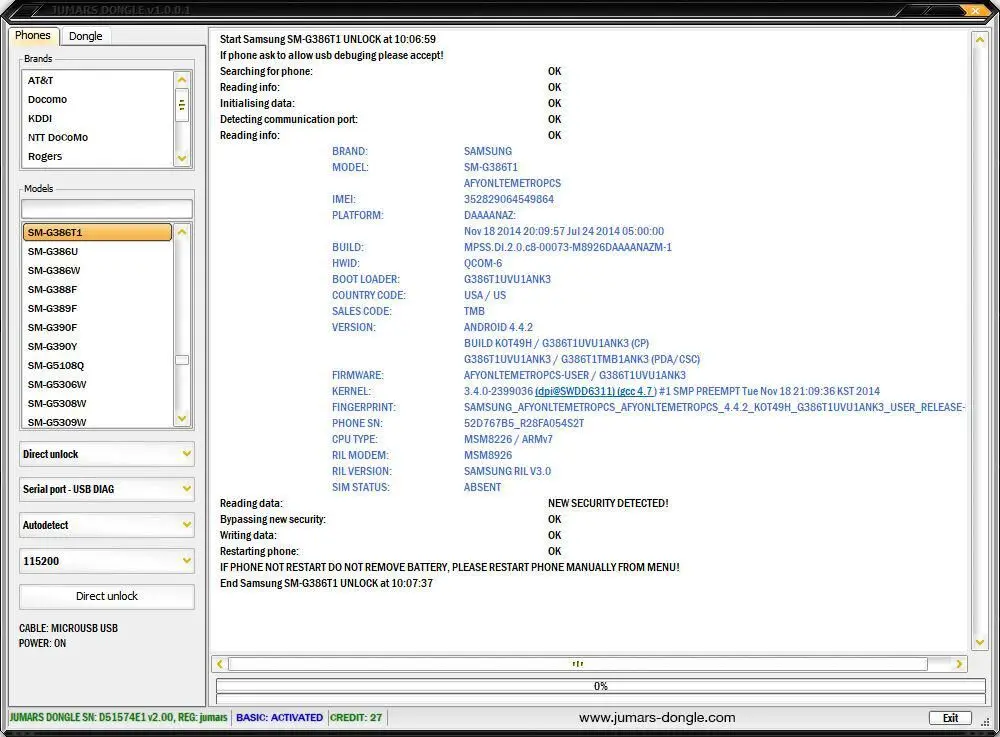
Task: Select Rogers in Brands list
Action: click(x=97, y=157)
